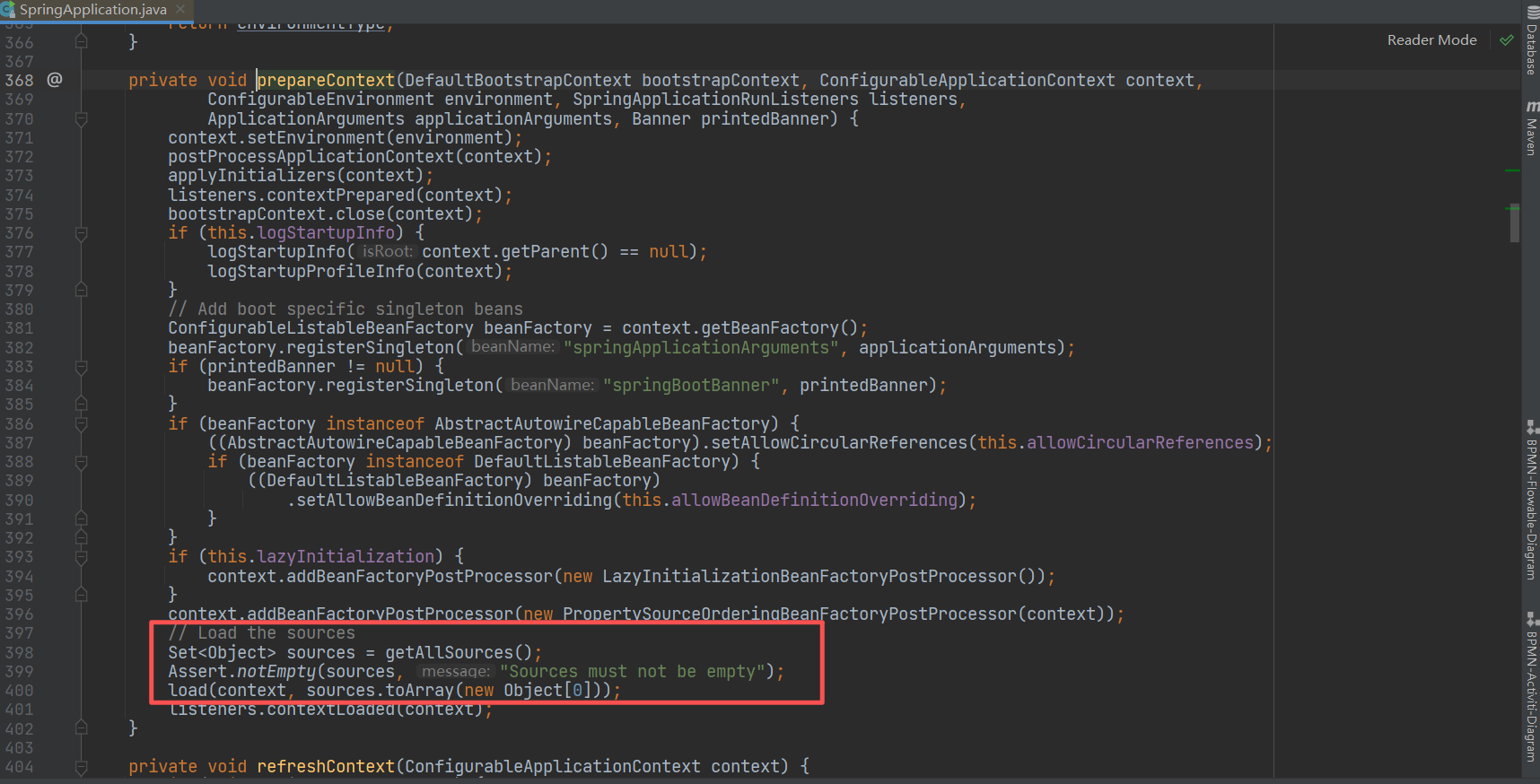The width and height of the screenshot is (1540, 784).
Task: Click the 'isRoot:' parameter hint
Action: tap(387, 252)
